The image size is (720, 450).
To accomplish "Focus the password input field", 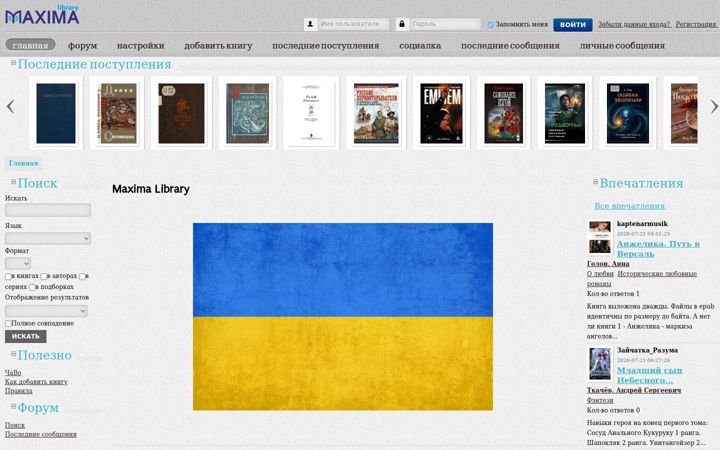I will 445,24.
